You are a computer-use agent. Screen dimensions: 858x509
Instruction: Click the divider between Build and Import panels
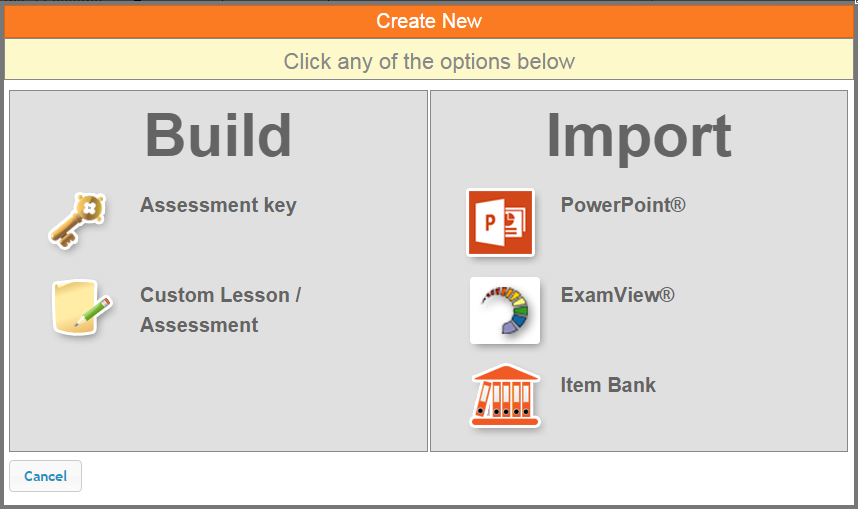[429, 270]
